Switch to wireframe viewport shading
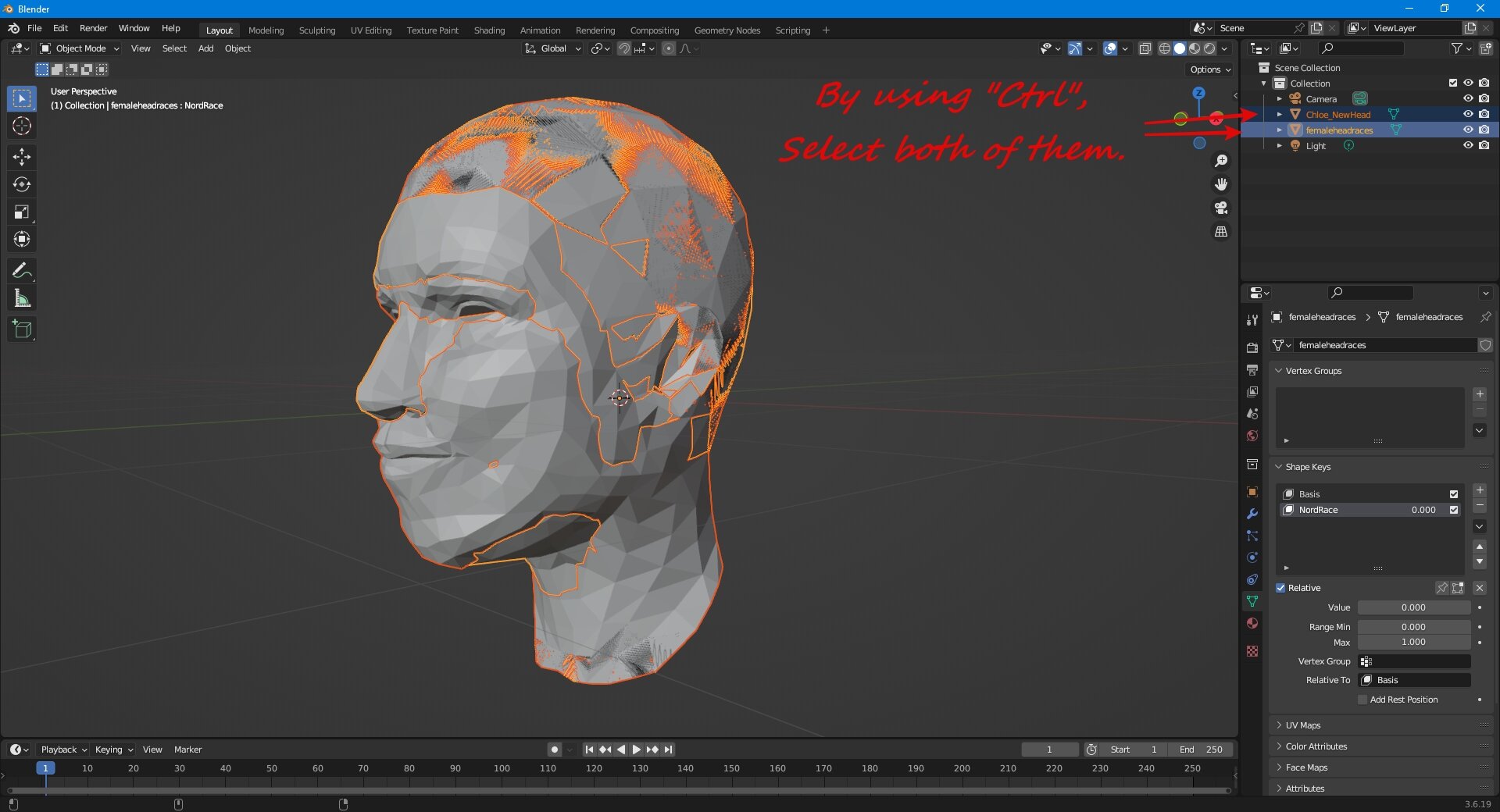 (1165, 48)
